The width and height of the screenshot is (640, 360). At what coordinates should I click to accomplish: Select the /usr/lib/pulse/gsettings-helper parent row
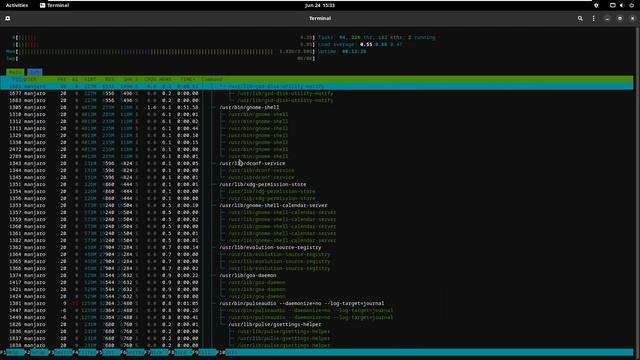click(317, 324)
